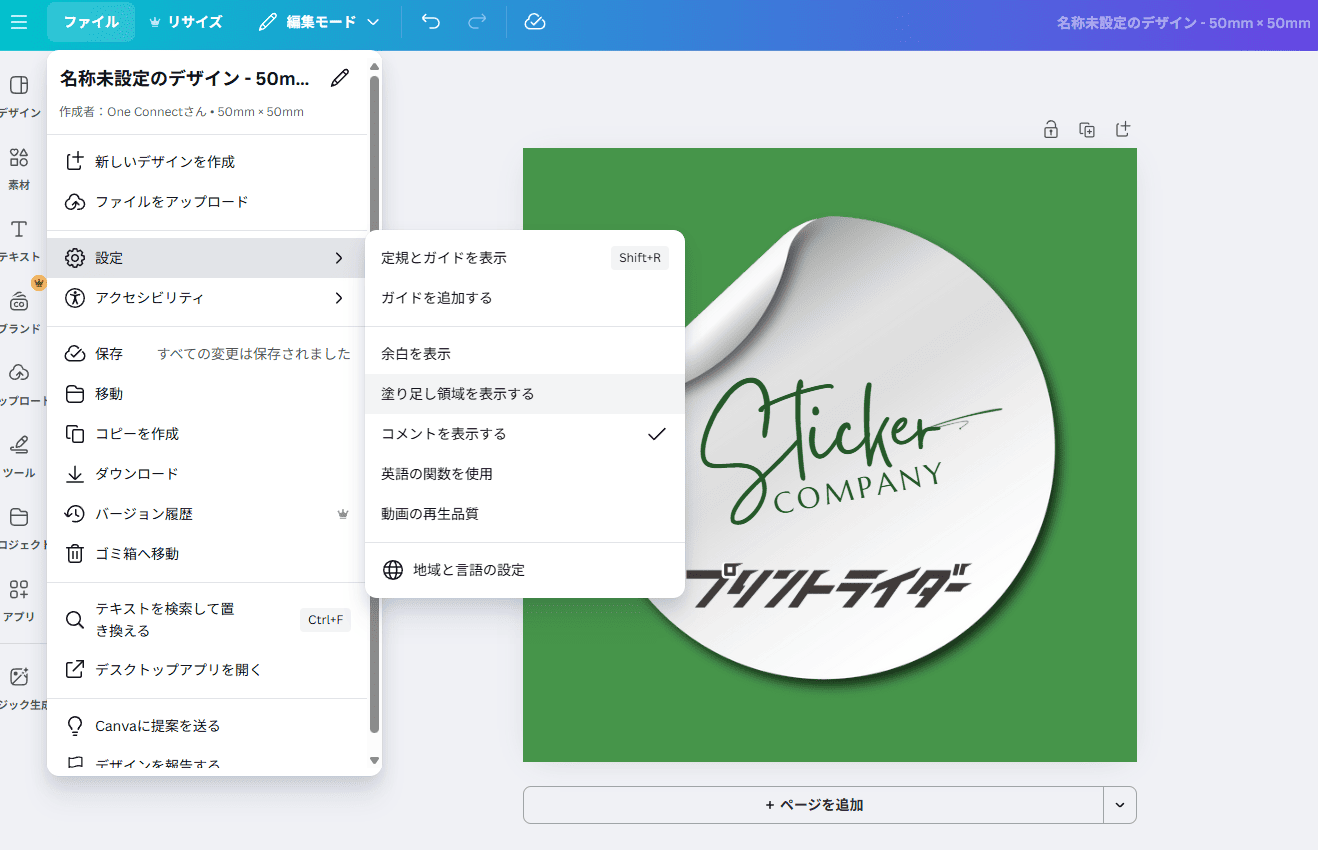Click the file menu scrollbar
Screen dimensions: 1318x850
click(374, 400)
